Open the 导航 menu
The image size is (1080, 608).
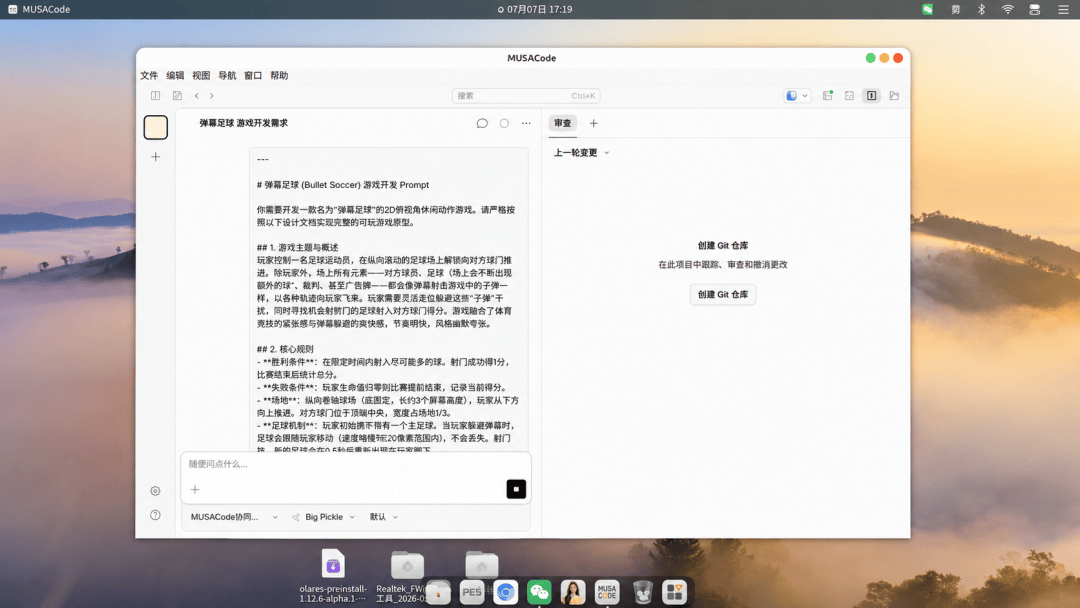tap(227, 76)
